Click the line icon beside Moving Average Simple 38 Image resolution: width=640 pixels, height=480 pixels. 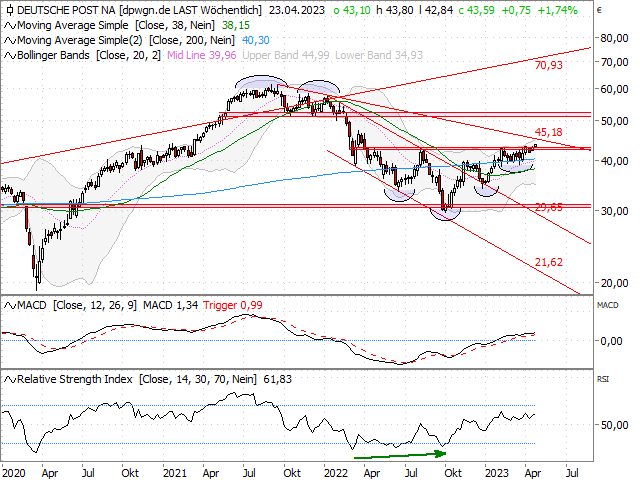(x=10, y=26)
